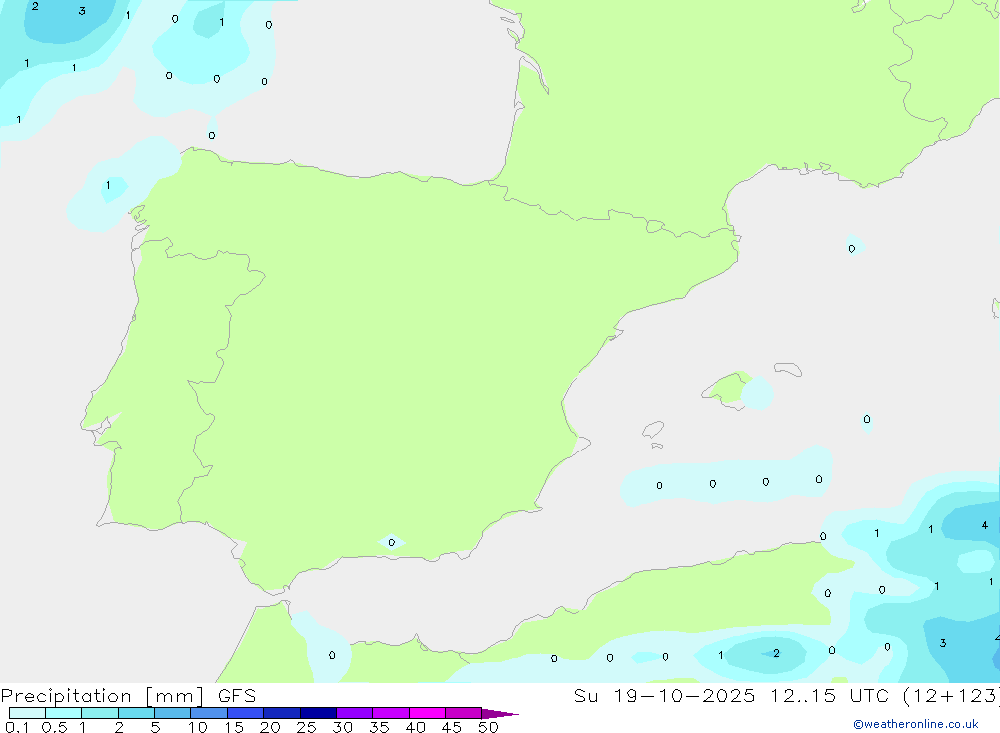Select the 1 to 2 mm legend color
The image size is (1000, 733).
(99, 713)
